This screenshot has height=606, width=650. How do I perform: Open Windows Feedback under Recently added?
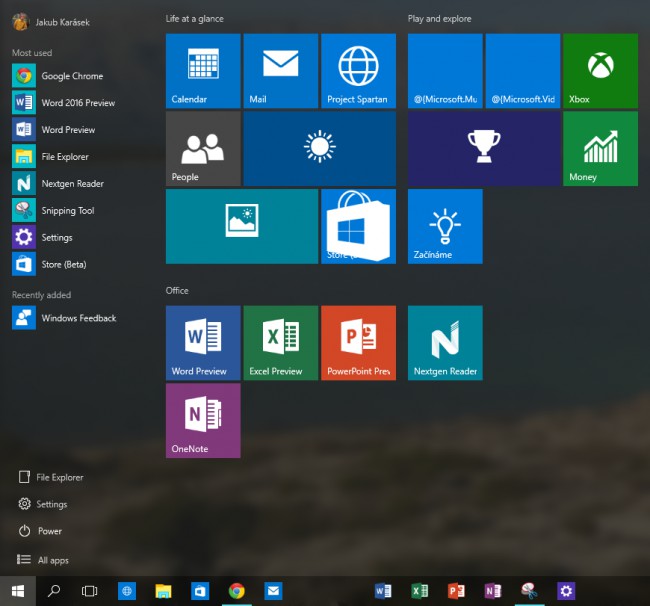(65, 318)
